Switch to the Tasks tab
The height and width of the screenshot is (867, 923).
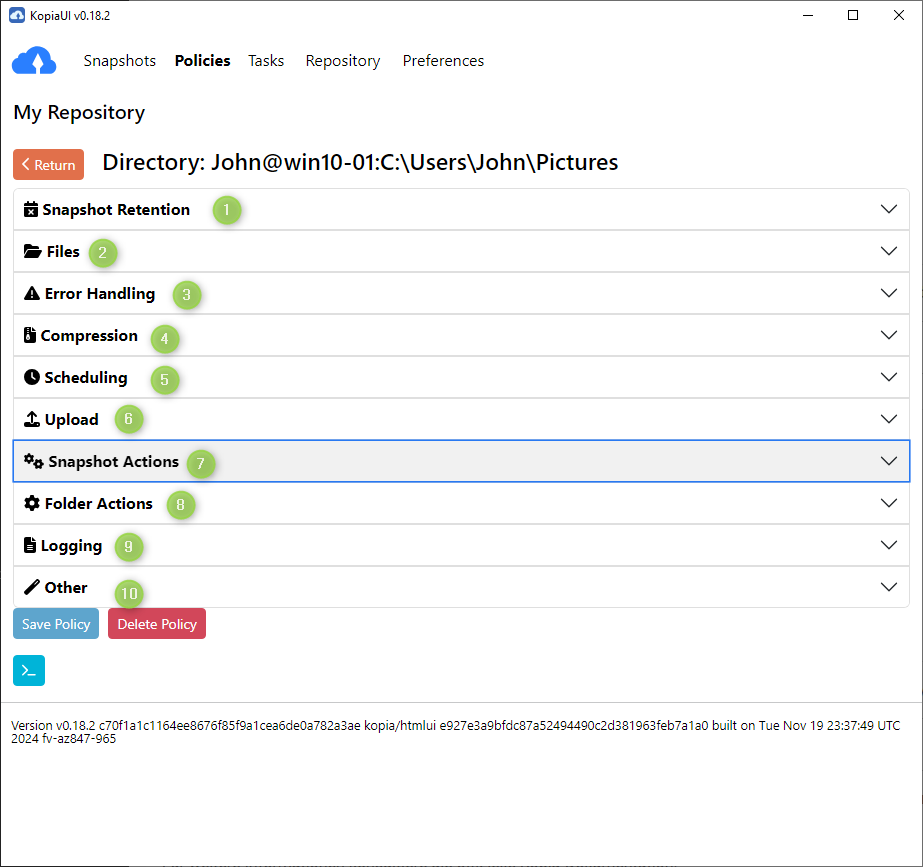(266, 61)
